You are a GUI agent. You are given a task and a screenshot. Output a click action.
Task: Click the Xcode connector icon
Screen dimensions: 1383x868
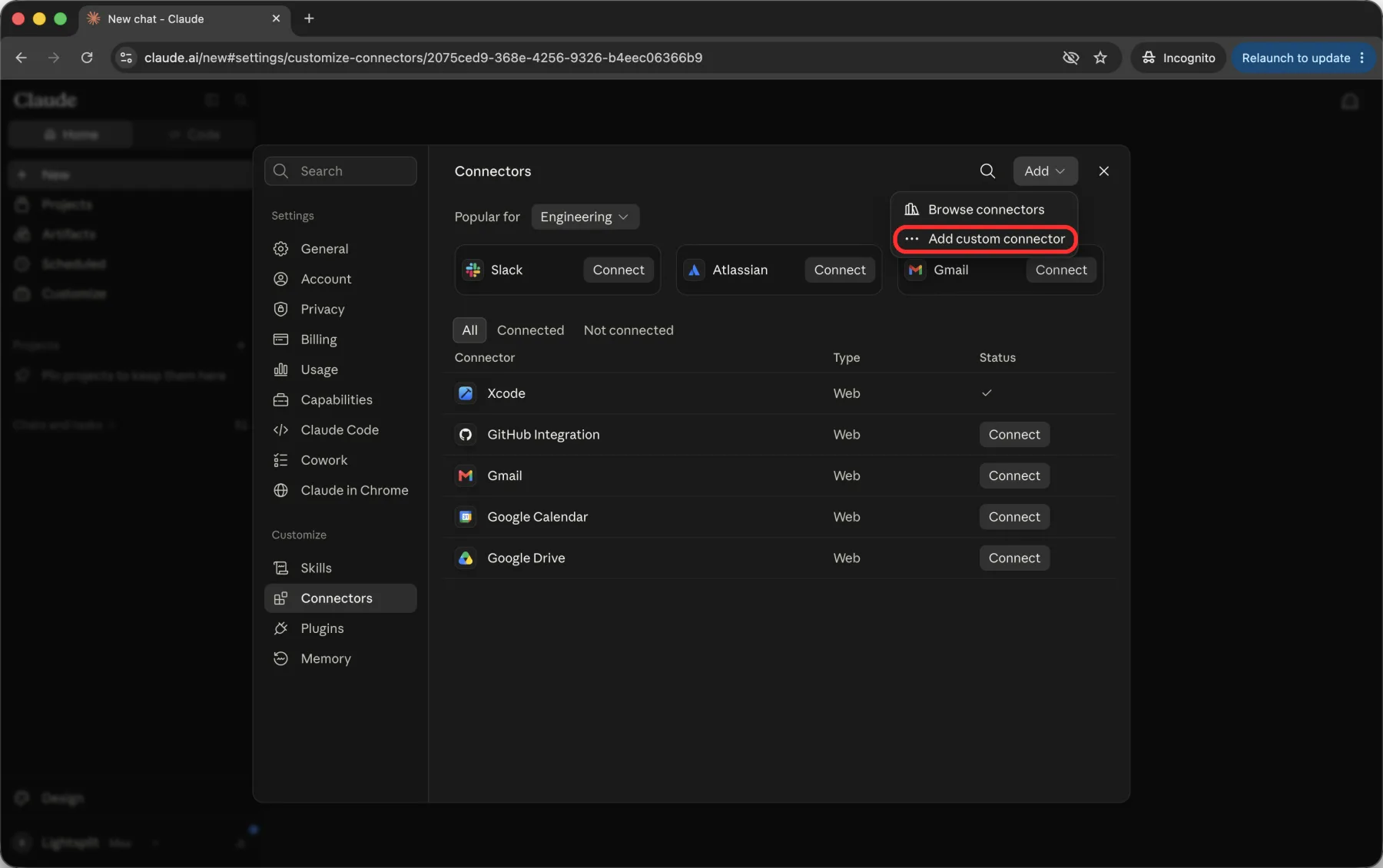(466, 393)
